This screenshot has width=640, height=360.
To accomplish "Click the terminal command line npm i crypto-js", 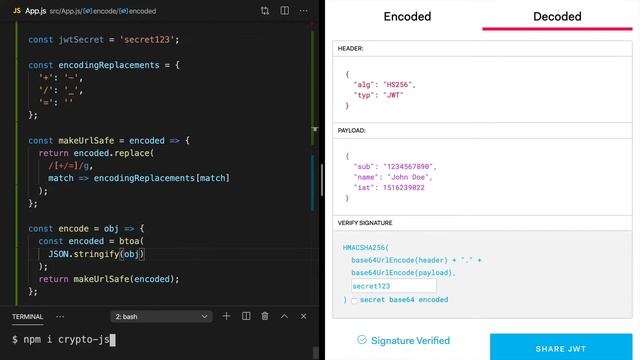I will tap(64, 340).
